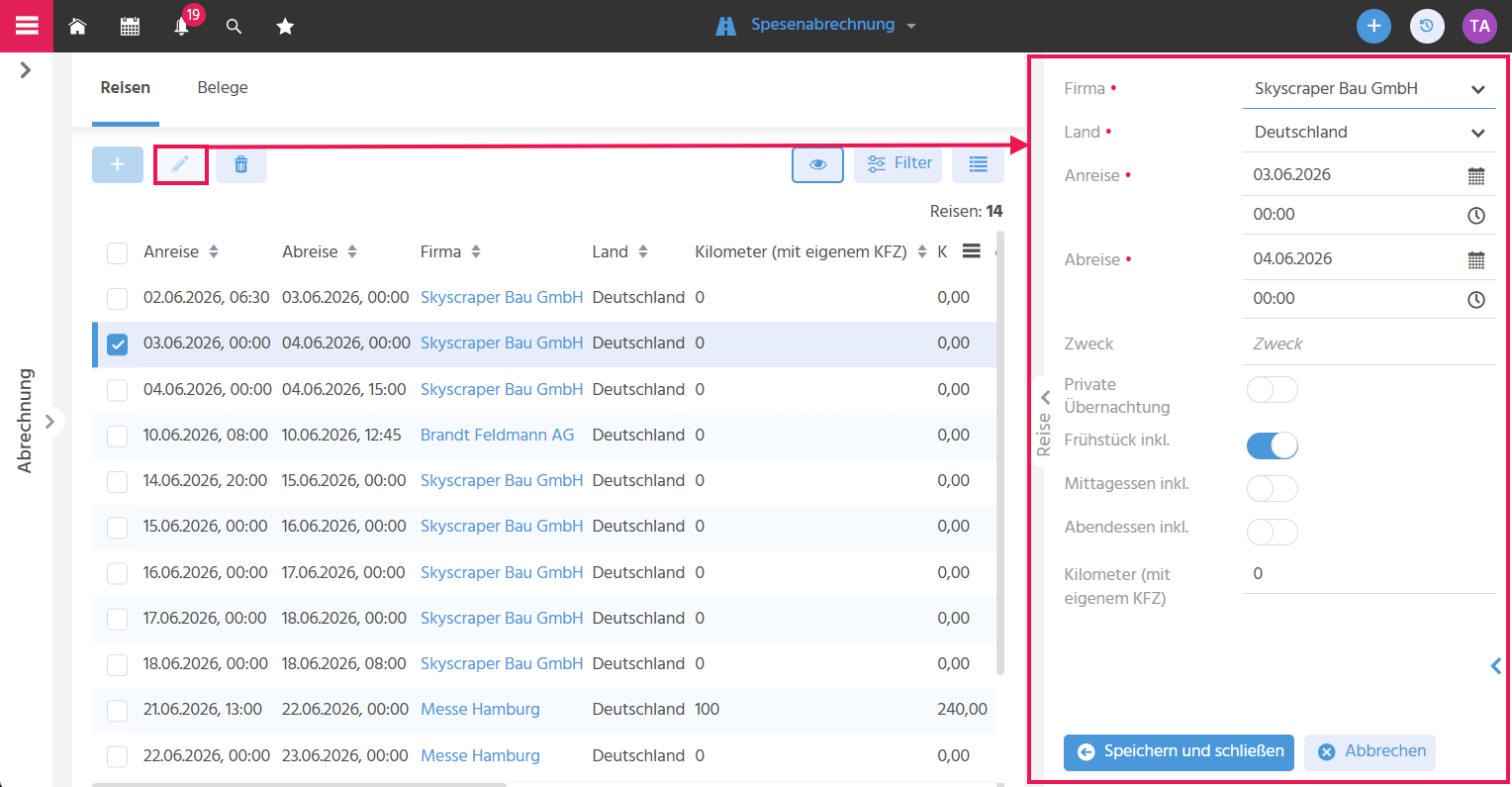Open the hamburger main menu
Image resolution: width=1512 pixels, height=787 pixels.
[27, 26]
